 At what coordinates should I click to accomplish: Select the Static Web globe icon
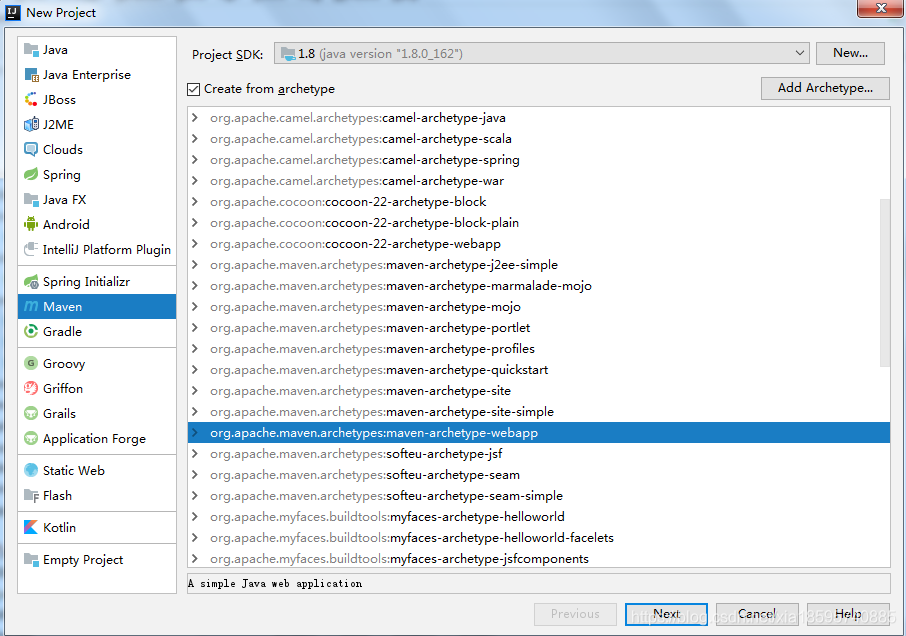(31, 470)
